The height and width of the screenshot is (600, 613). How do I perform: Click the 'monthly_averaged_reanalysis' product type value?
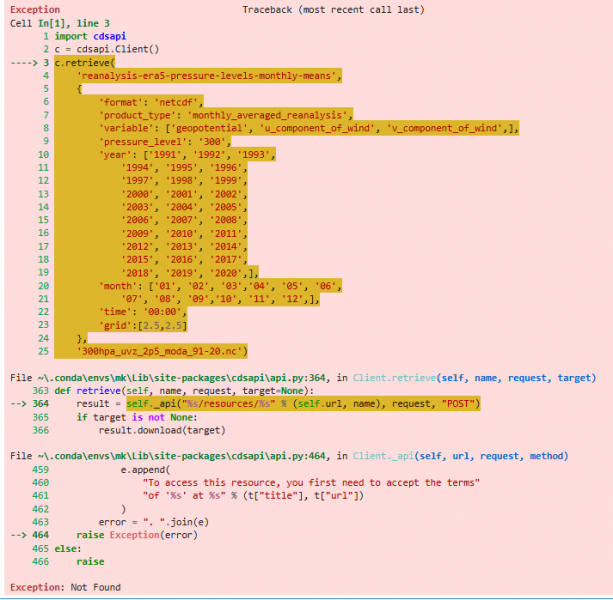click(291, 114)
